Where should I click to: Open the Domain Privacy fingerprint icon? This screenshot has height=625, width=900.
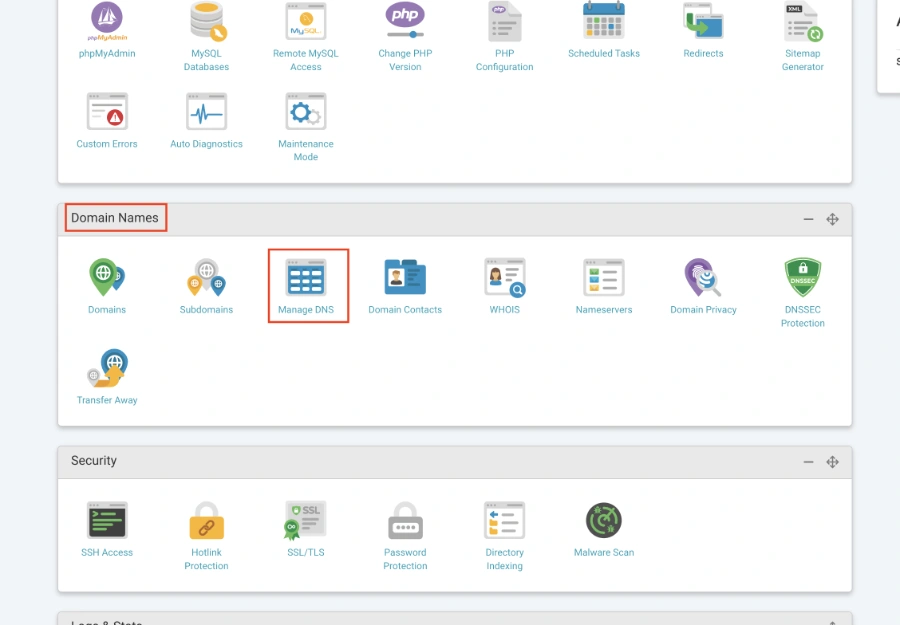click(x=703, y=278)
